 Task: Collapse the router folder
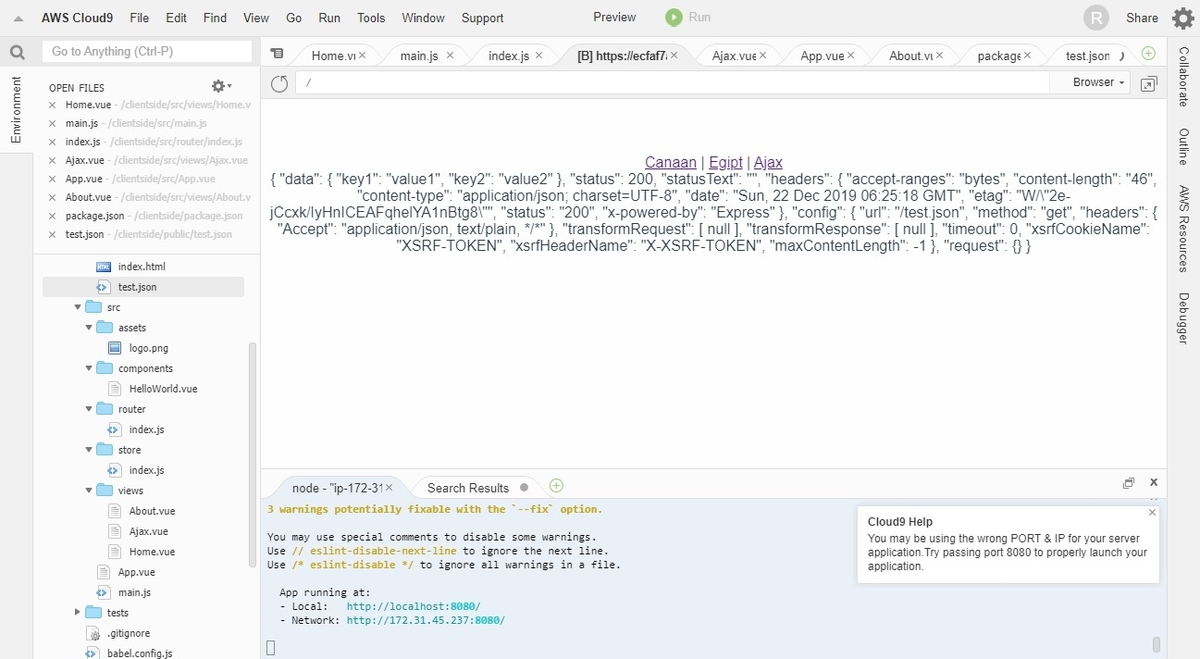tap(89, 409)
